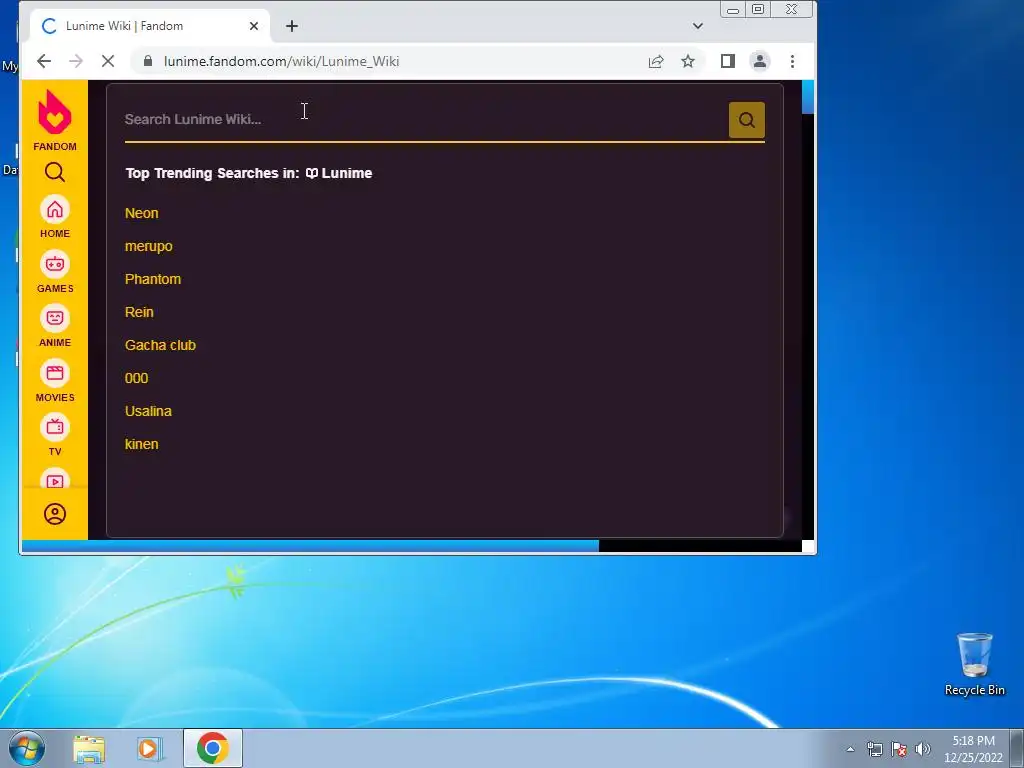Open the Windows Start menu
Screen dimensions: 1024x768
tap(27, 748)
